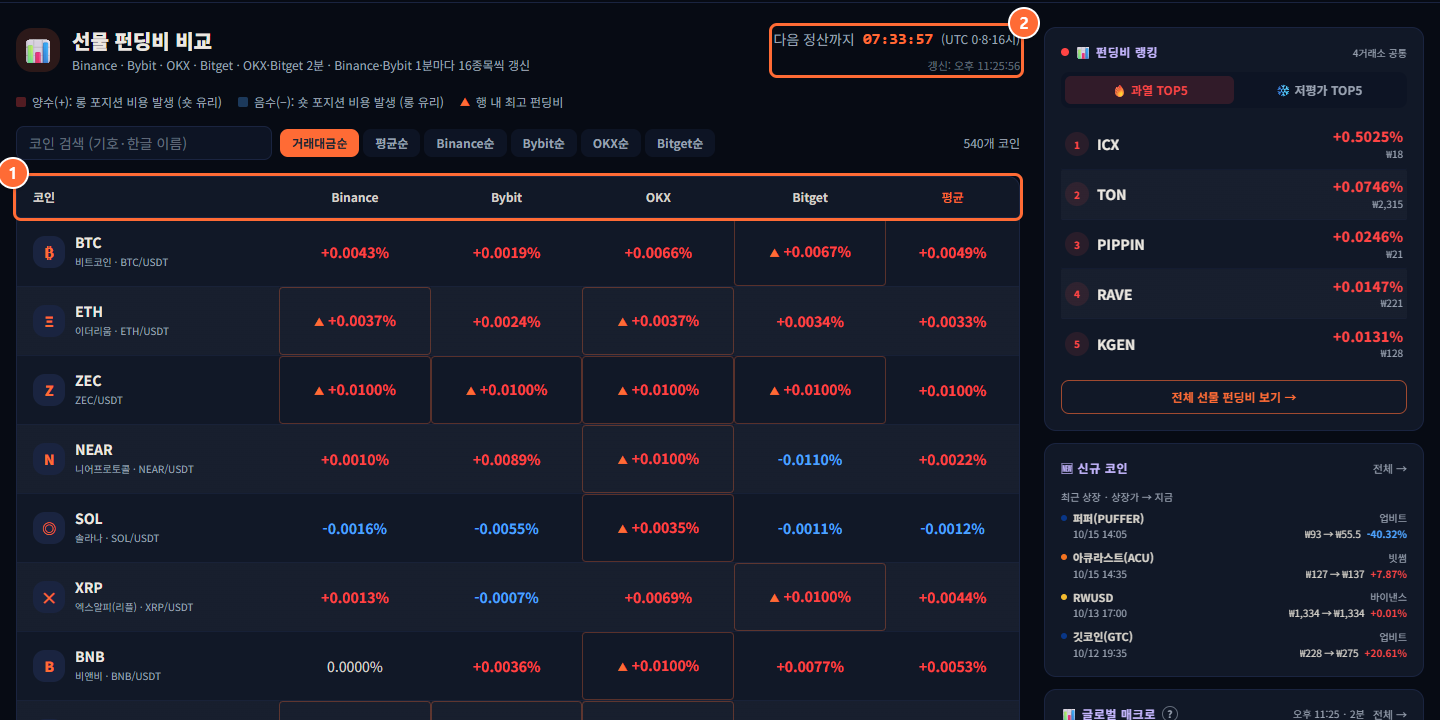Screen dimensions: 1440x720
Task: Click the BTC coin icon
Action: [x=49, y=252]
